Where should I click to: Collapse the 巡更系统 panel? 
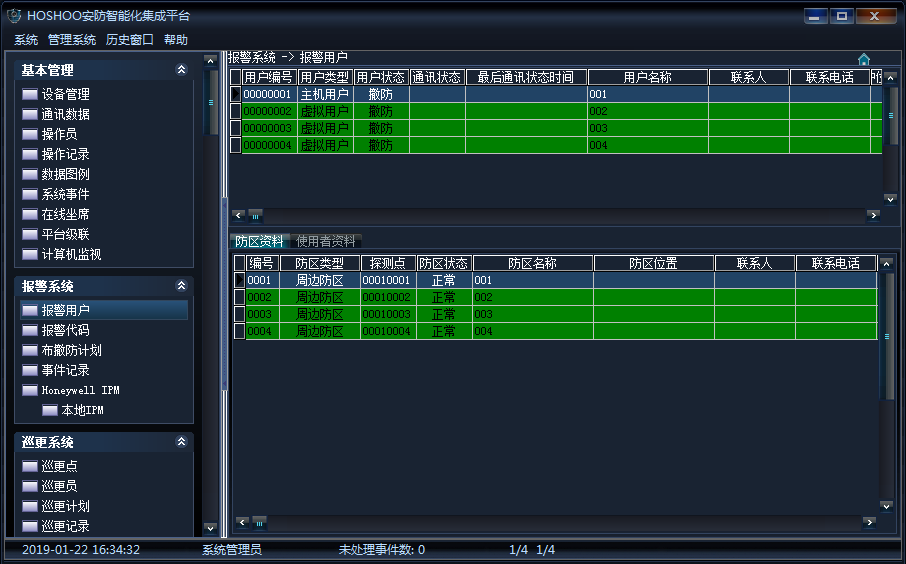point(181,442)
